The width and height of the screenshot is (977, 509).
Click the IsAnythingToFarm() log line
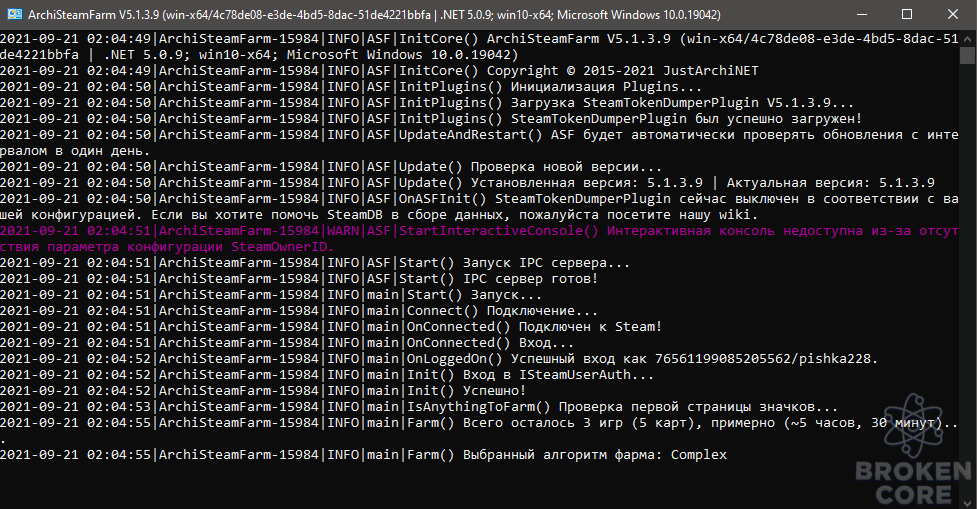pyautogui.click(x=419, y=407)
